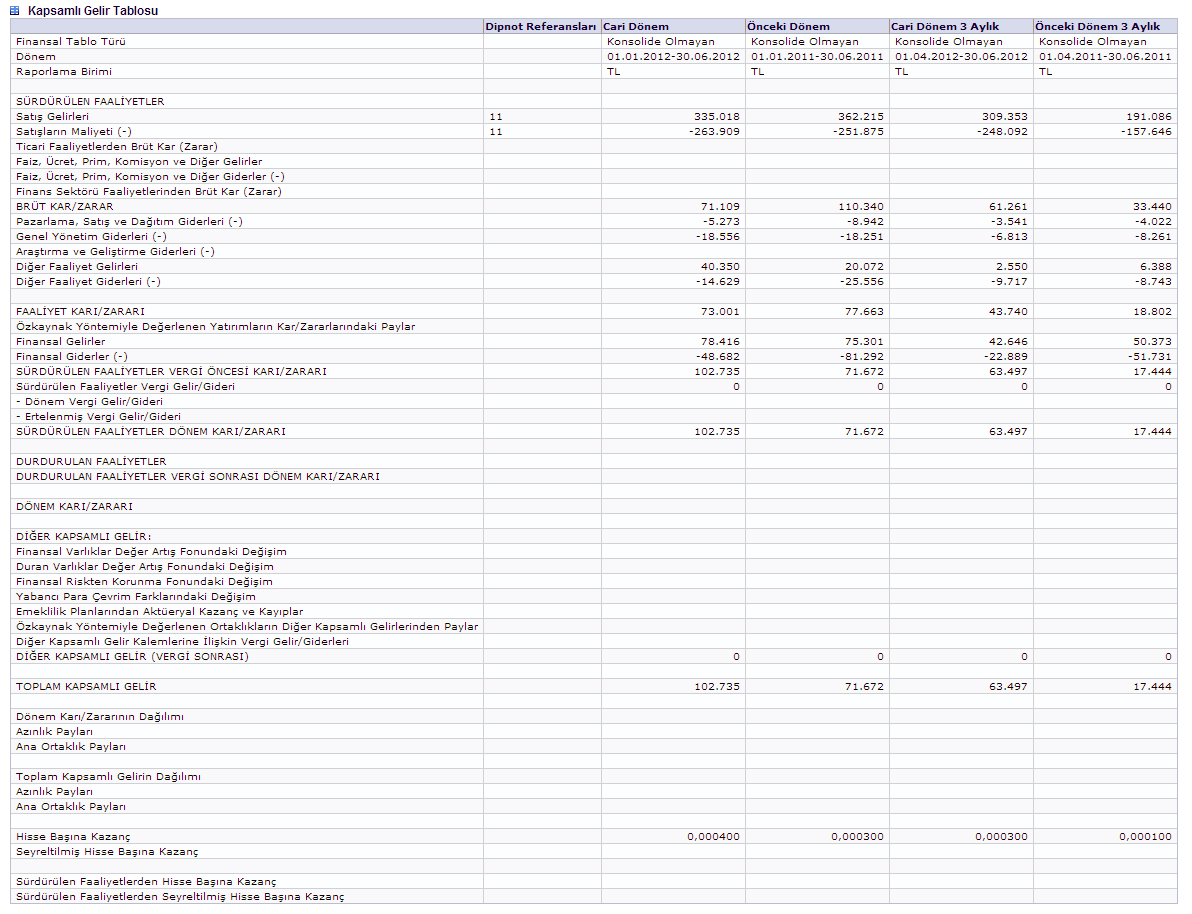Select the date range 01.04.2012-30.06.2012 cell
Image resolution: width=1192 pixels, height=914 pixels.
tap(961, 56)
